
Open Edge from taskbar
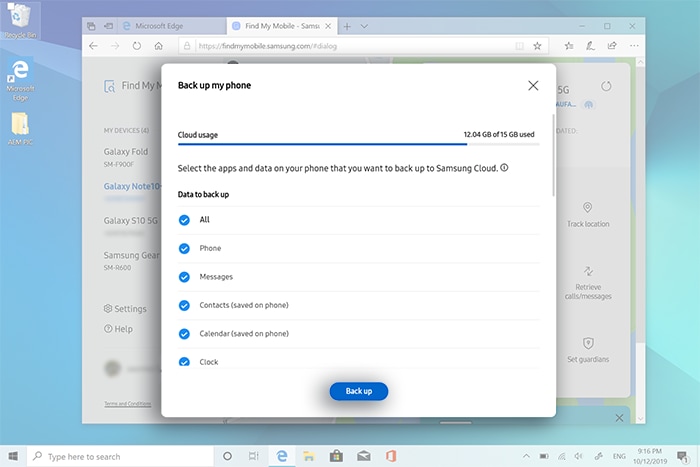(x=282, y=456)
